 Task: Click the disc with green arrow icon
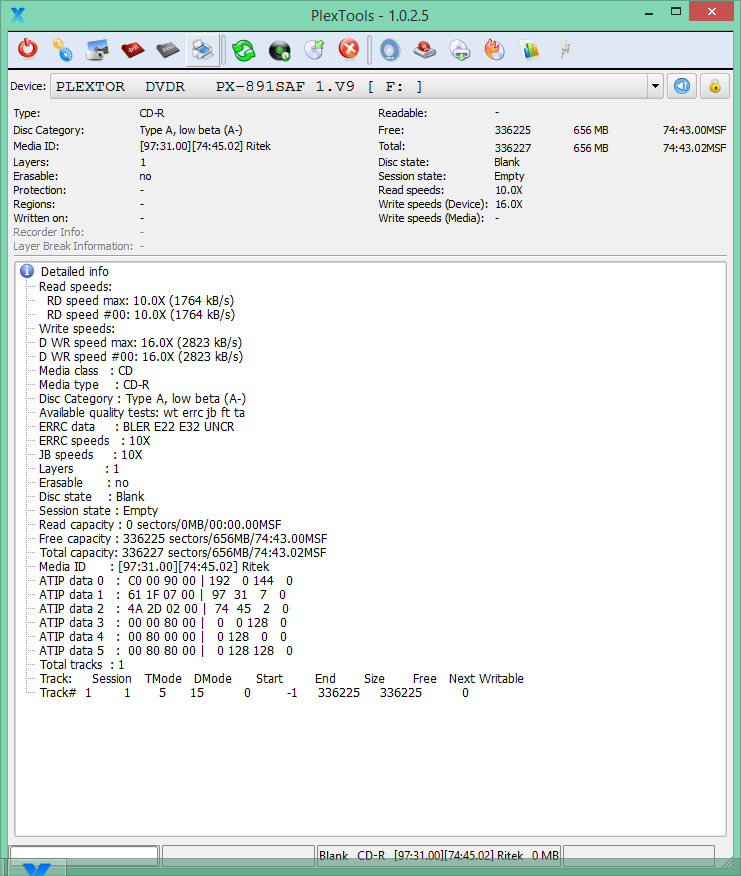315,49
